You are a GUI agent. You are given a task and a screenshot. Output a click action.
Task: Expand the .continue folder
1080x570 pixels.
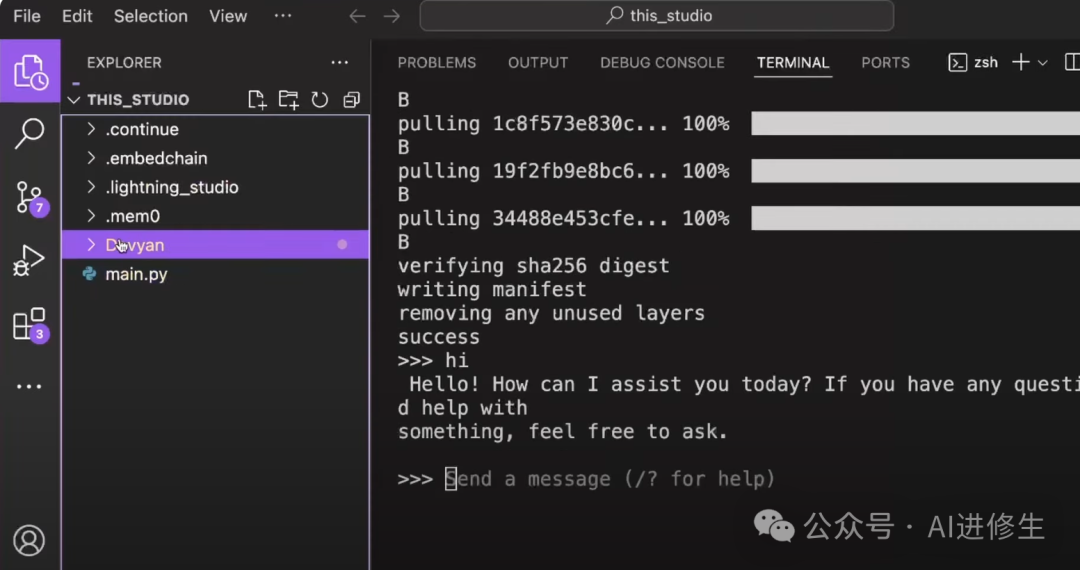[215, 129]
